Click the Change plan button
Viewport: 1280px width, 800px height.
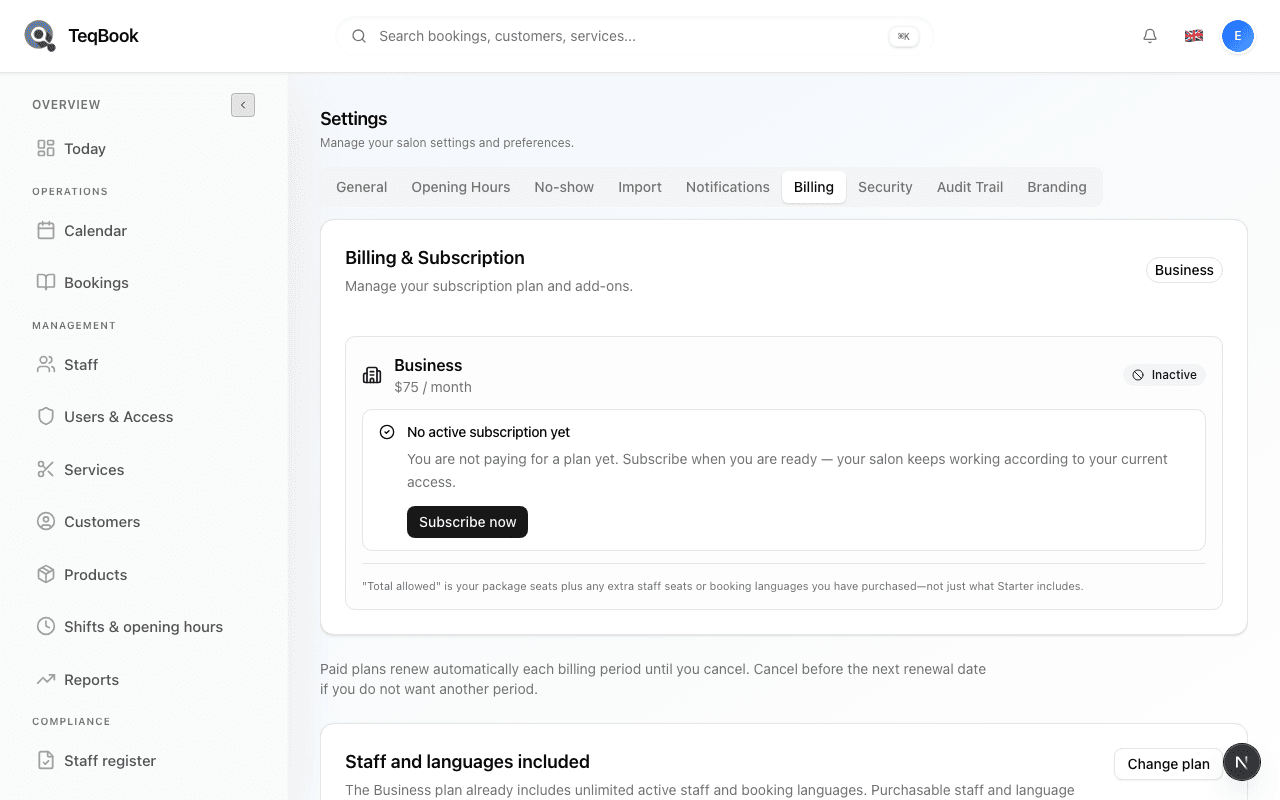tap(1168, 764)
